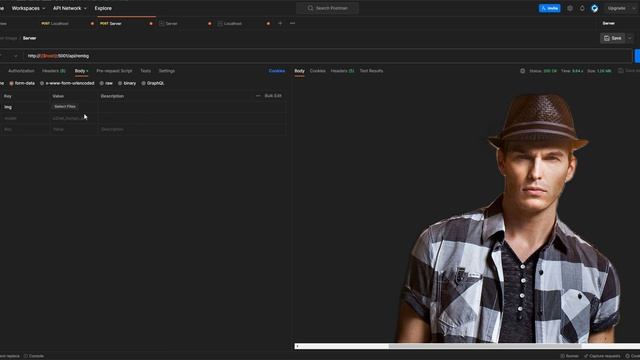
Task: Open the tab options ellipsis menu
Action: [x=292, y=23]
